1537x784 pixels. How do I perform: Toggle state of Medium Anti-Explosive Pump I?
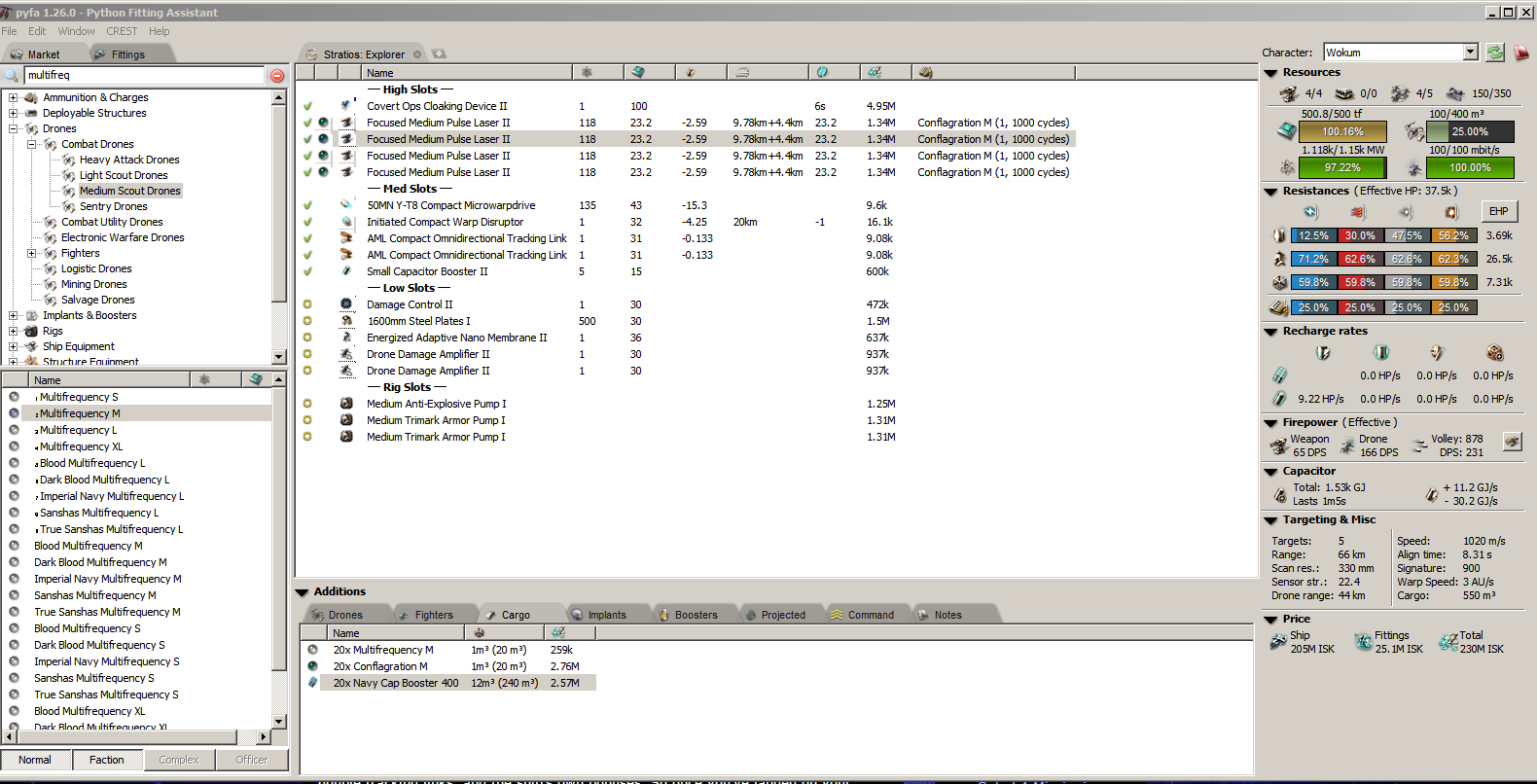[x=307, y=404]
